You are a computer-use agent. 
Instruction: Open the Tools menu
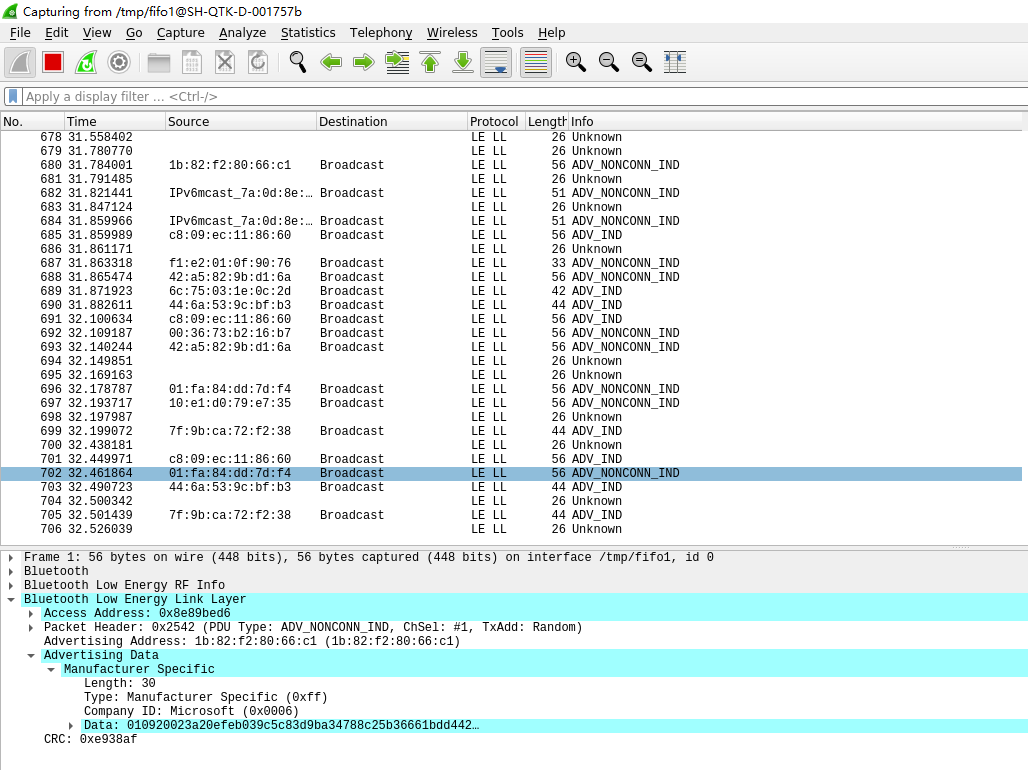(x=507, y=33)
